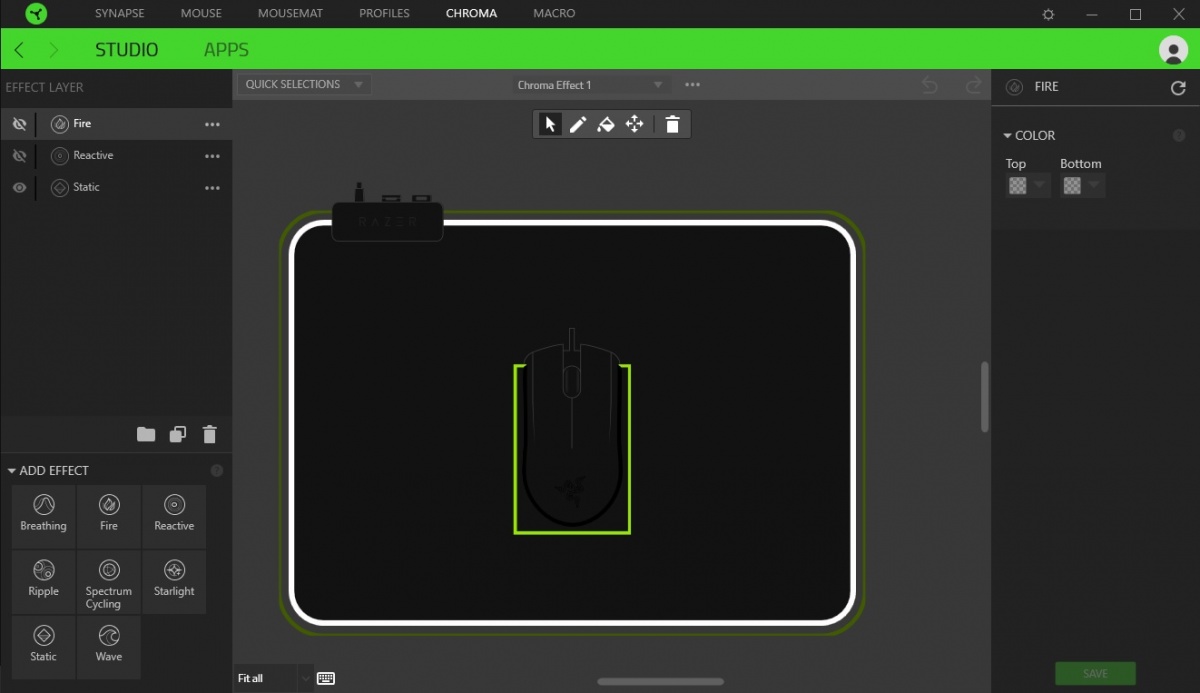Open the Quick Selections dropdown
Image resolution: width=1200 pixels, height=693 pixels.
click(304, 85)
